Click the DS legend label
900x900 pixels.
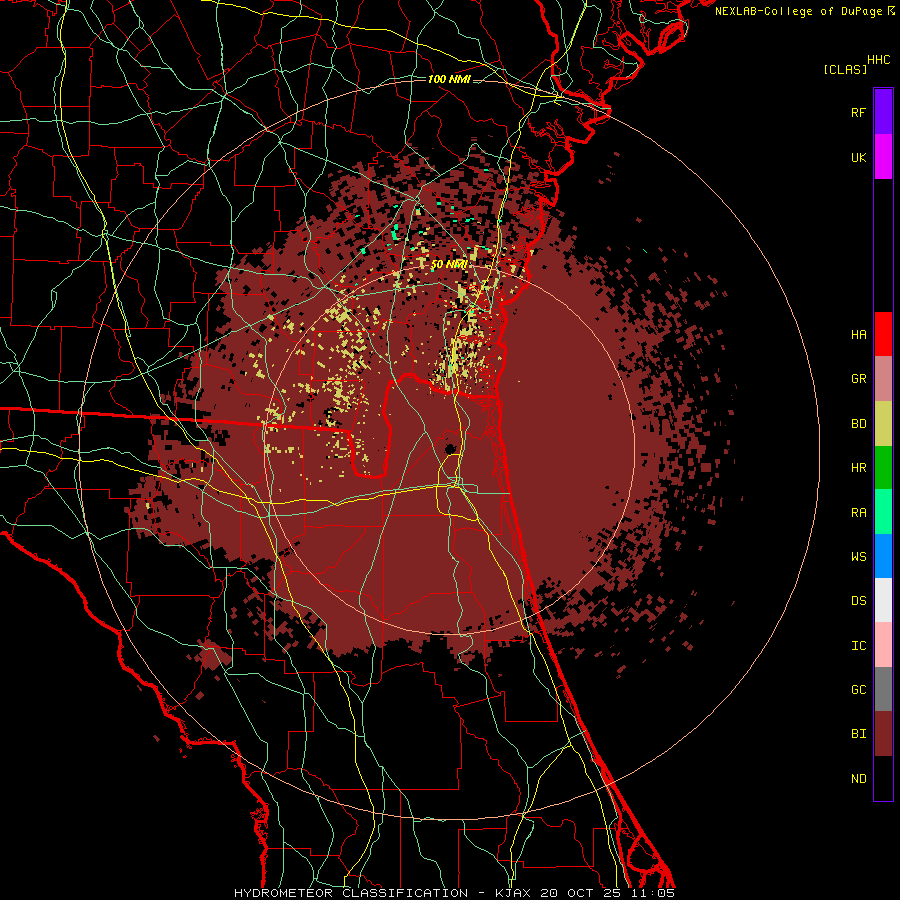click(858, 600)
